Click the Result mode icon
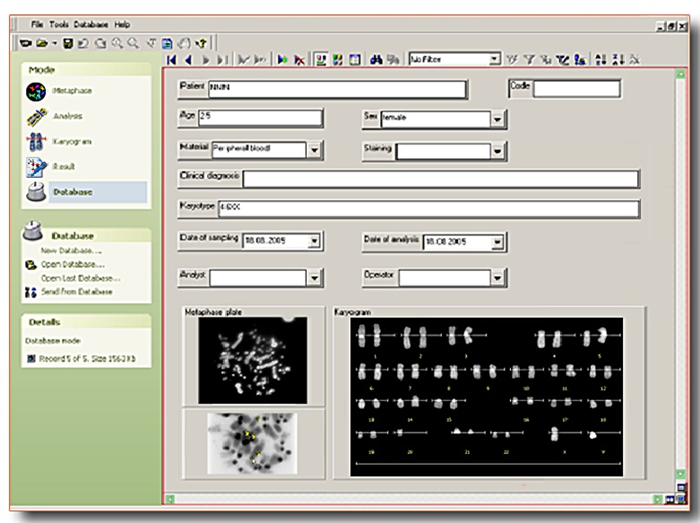Screen dimensions: 700x523 pyautogui.click(x=36, y=167)
